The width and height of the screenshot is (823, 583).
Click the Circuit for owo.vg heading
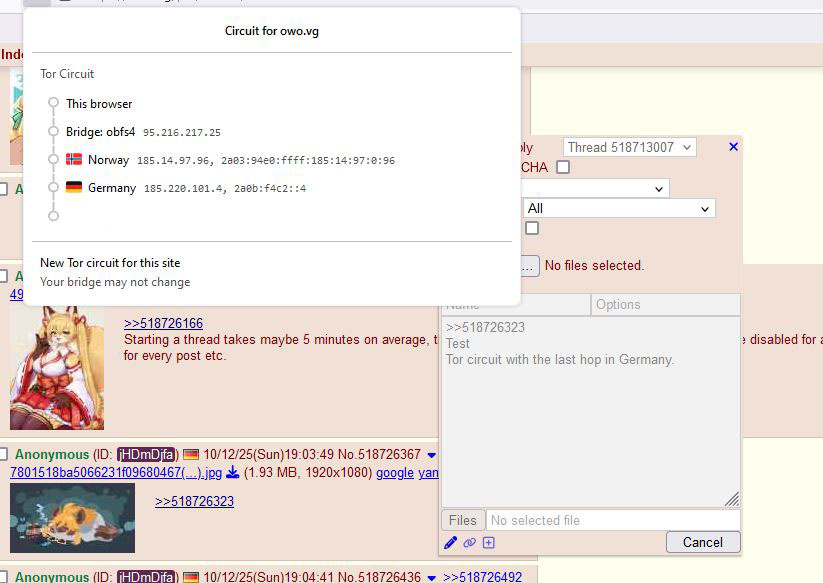272,31
